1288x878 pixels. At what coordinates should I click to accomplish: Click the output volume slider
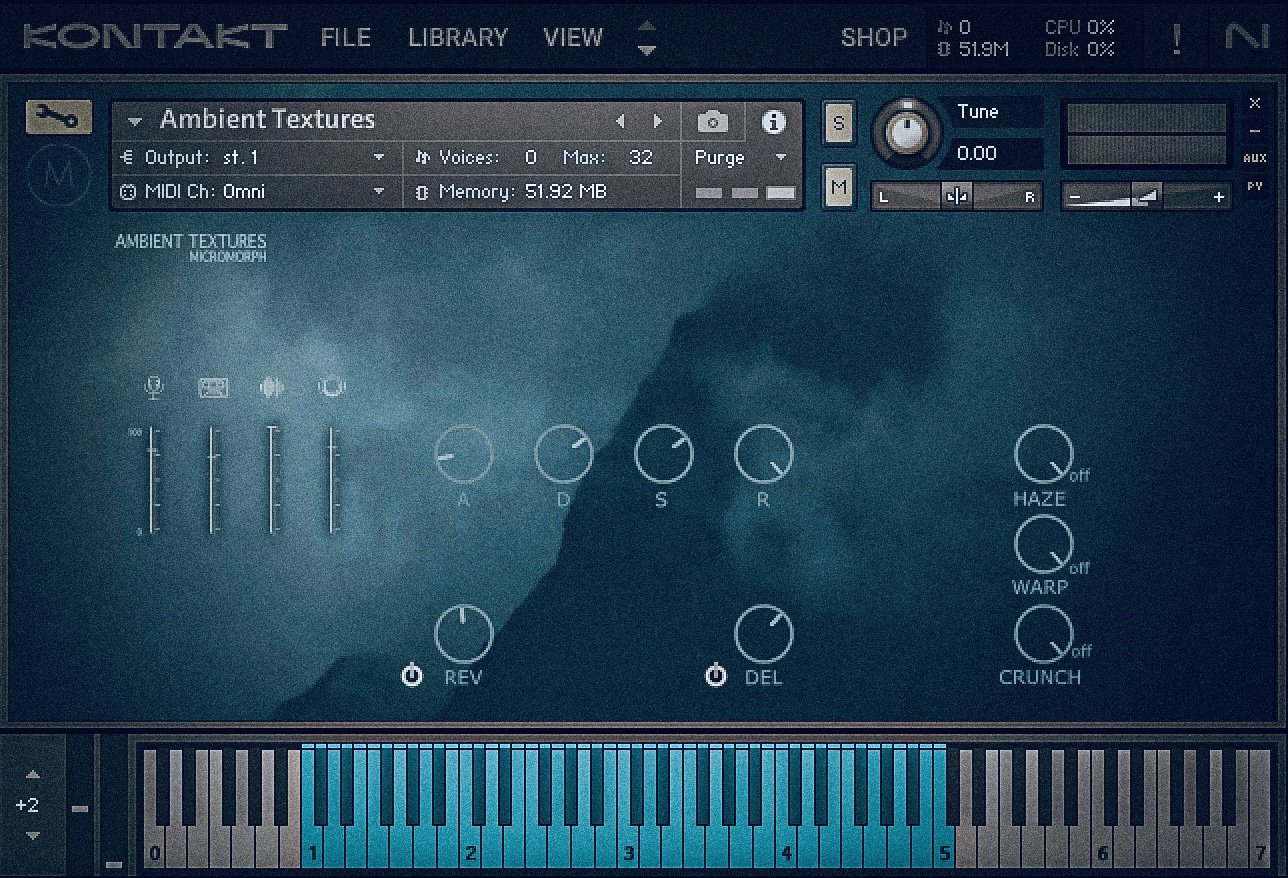(1145, 197)
